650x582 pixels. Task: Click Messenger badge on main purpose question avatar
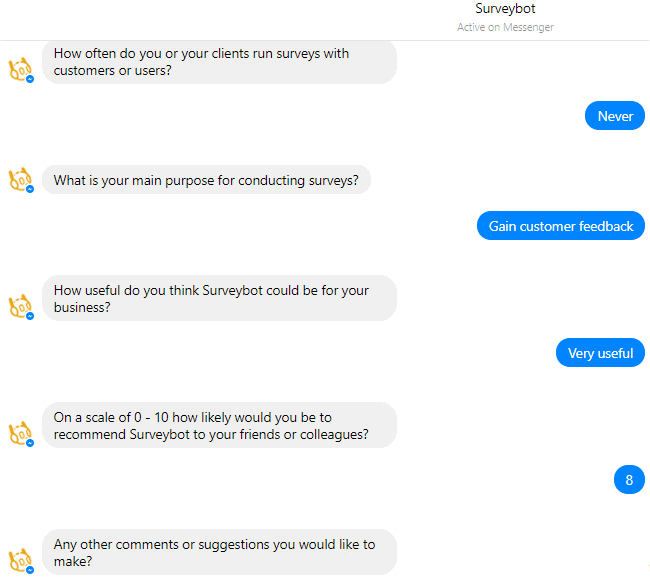pyautogui.click(x=30, y=189)
